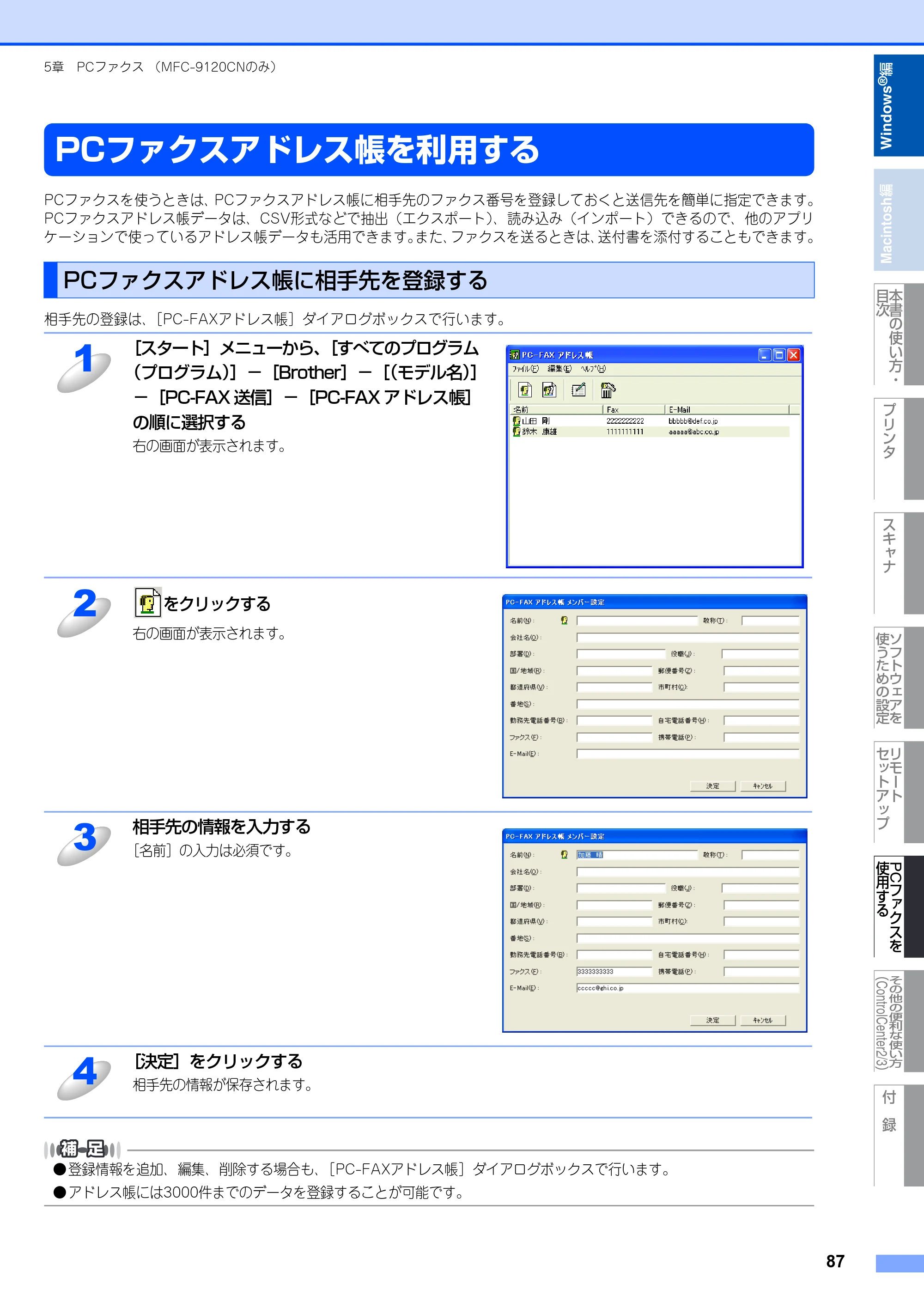The image size is (924, 1308).
Task: Open the ファイル(F) menu in address book
Action: pos(525,369)
